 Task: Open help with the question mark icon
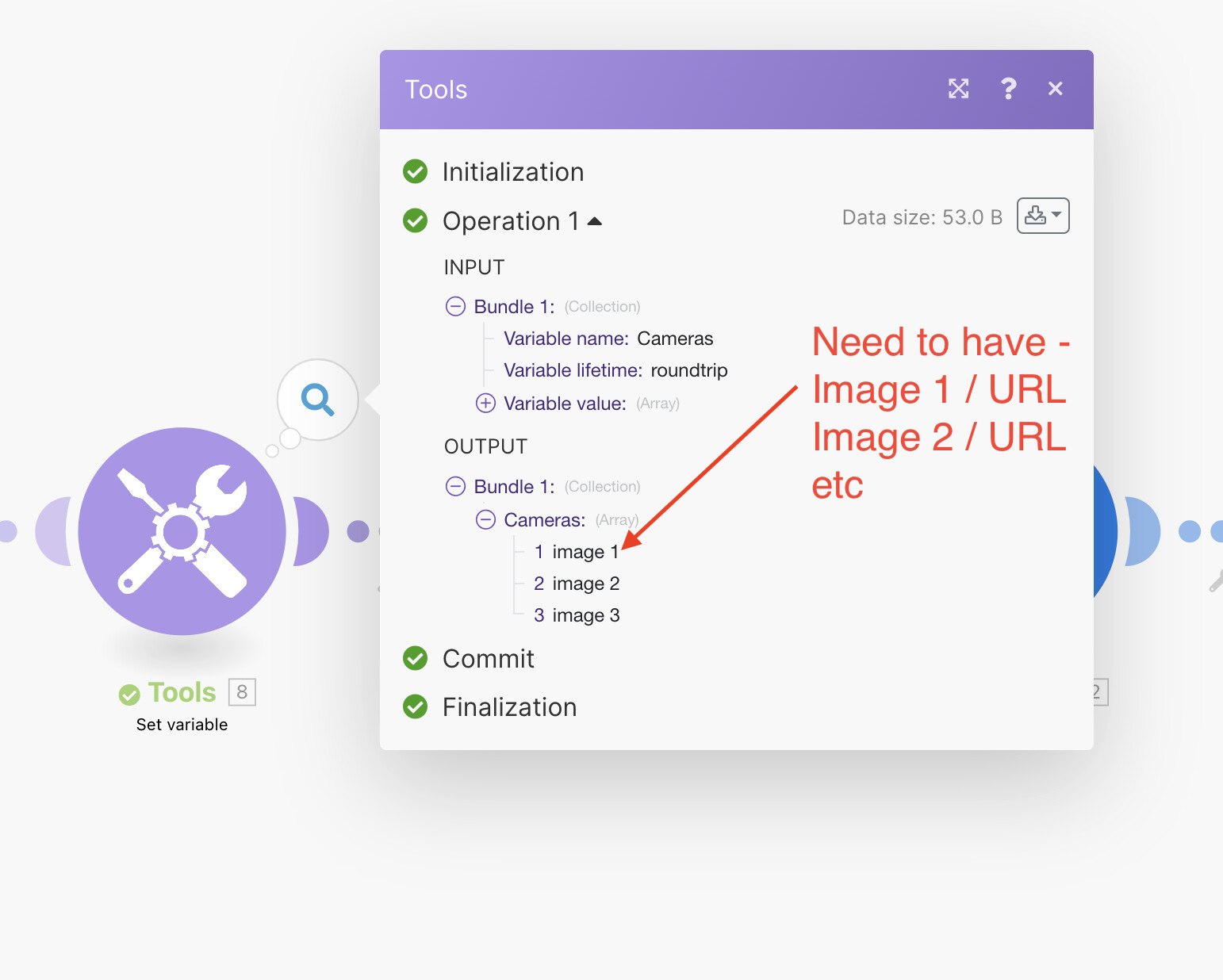point(1008,89)
